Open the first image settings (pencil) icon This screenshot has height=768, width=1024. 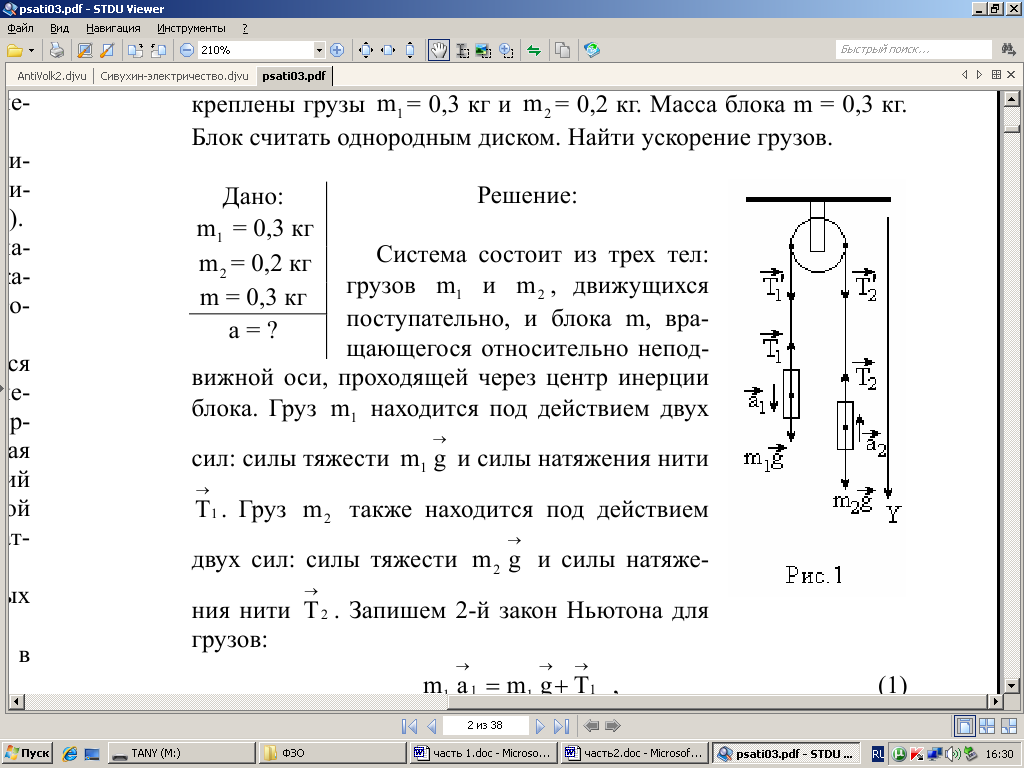click(85, 50)
